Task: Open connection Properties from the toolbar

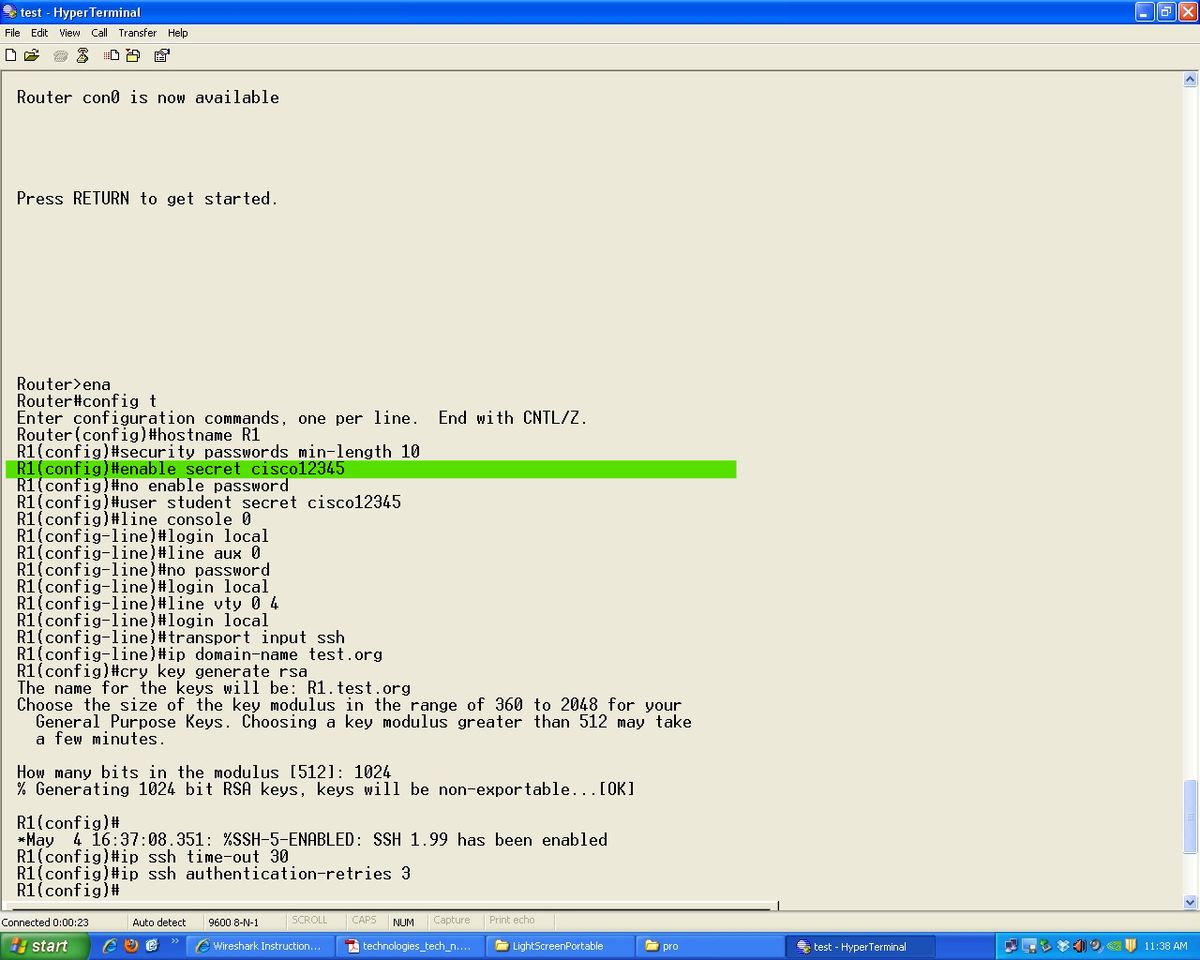Action: 161,56
